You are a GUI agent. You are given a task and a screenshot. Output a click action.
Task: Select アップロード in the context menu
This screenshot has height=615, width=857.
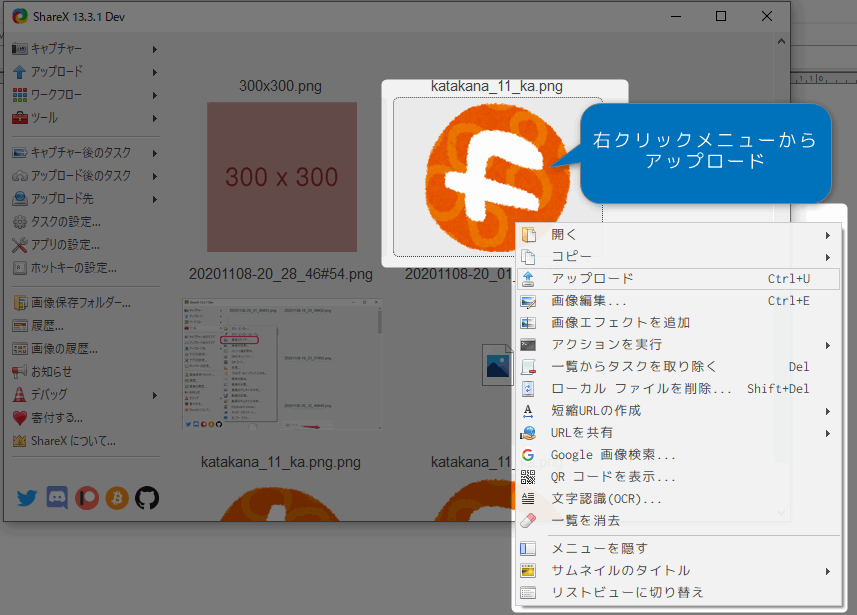point(678,279)
